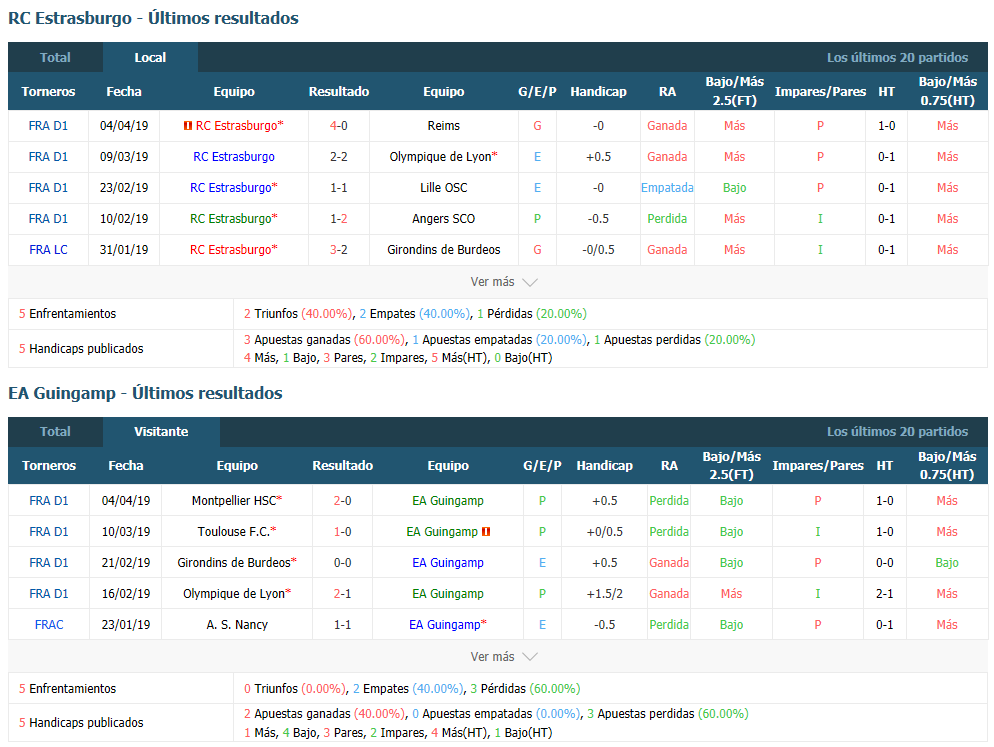
Task: Switch to Total tab in EA Guingamp section
Action: click(55, 432)
